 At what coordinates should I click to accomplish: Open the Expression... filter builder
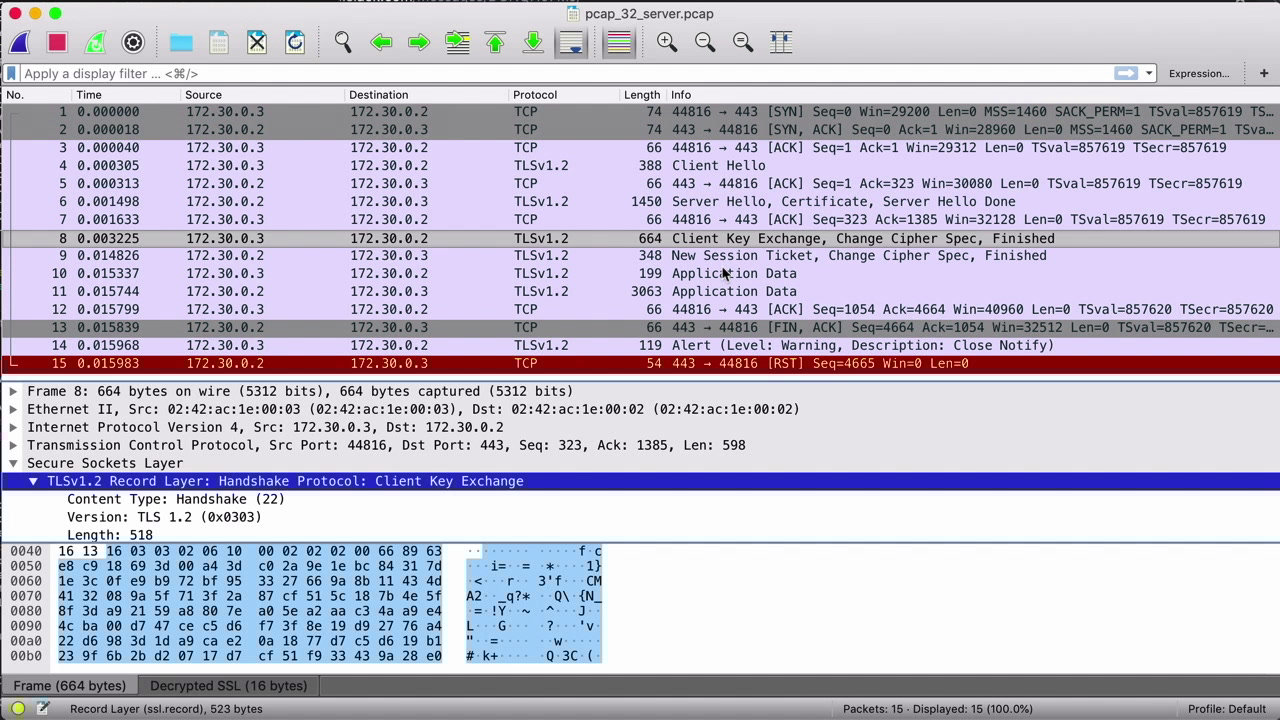(x=1199, y=73)
